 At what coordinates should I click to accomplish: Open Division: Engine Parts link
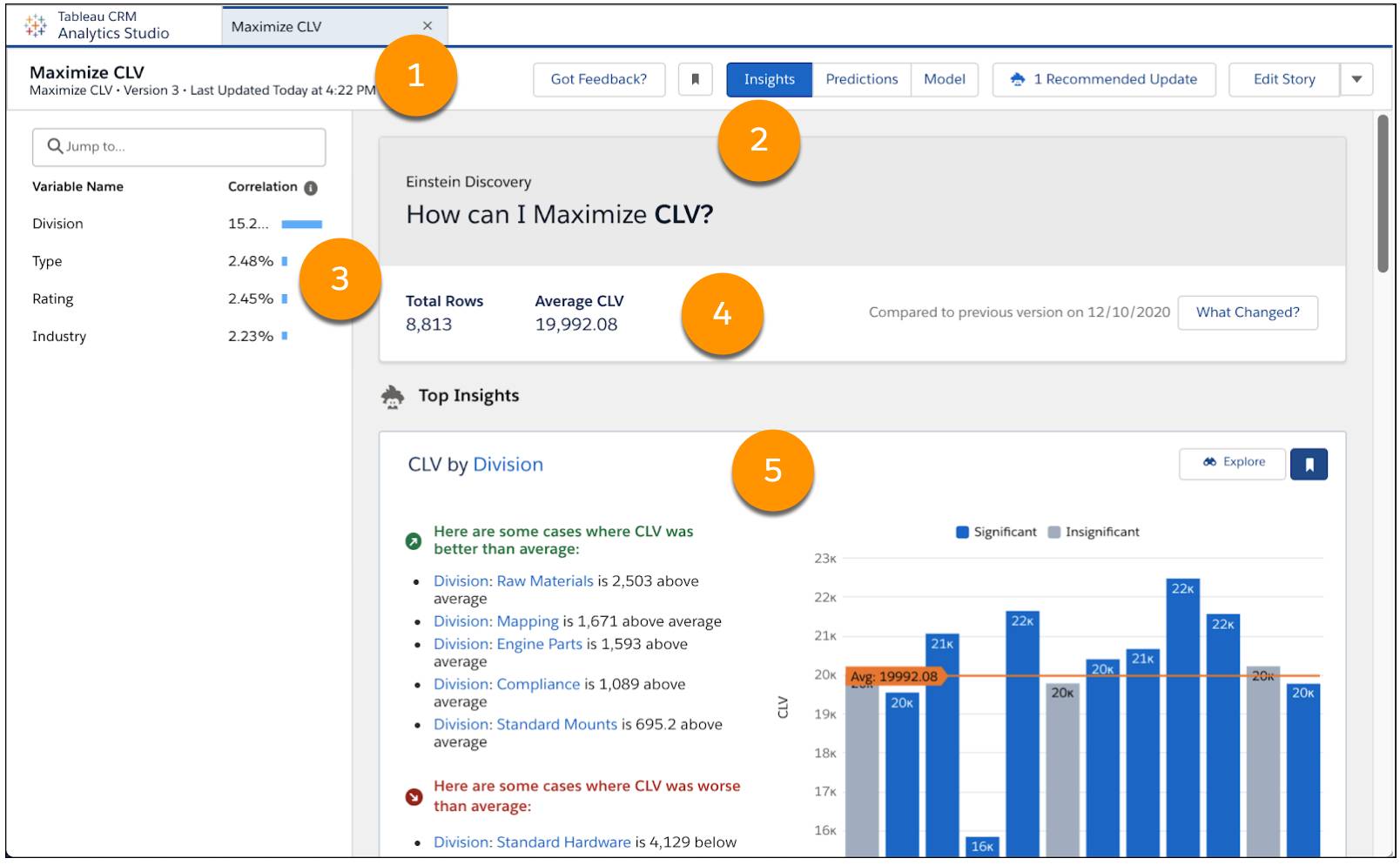(508, 644)
